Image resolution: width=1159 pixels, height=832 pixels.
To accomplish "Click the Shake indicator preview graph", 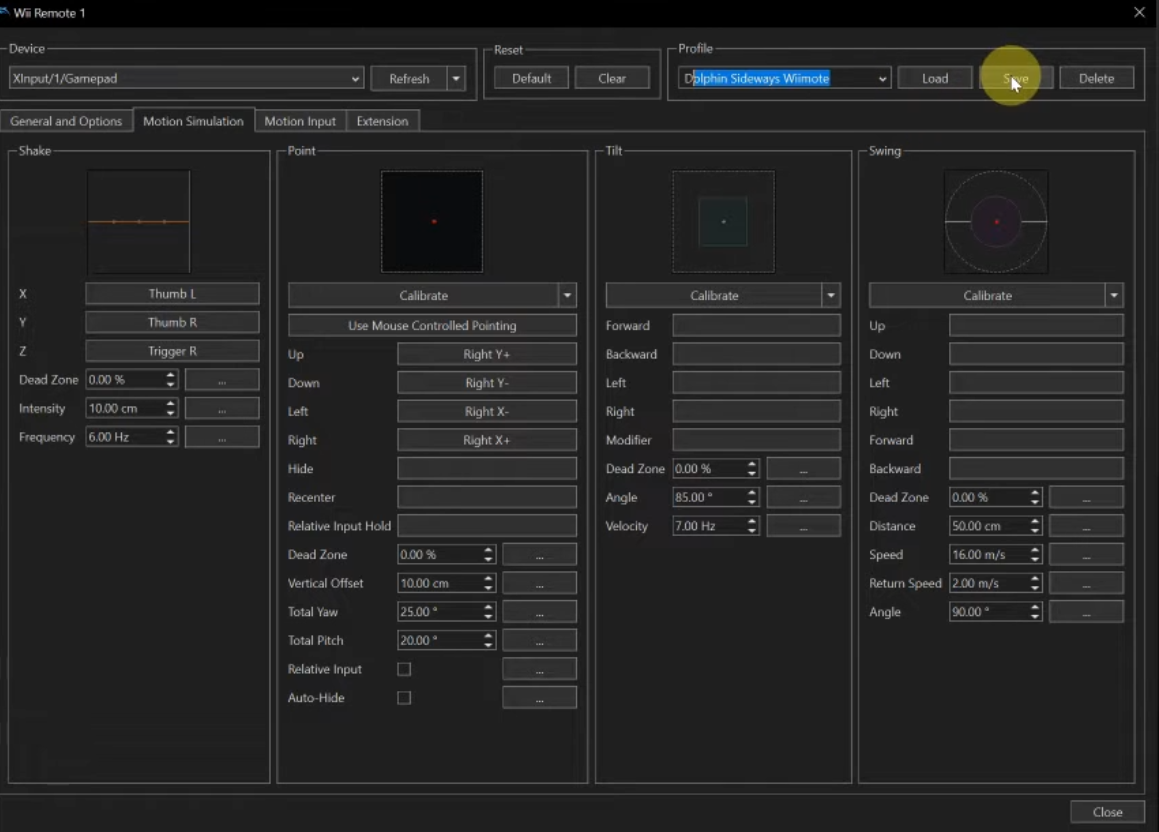I will click(x=139, y=221).
